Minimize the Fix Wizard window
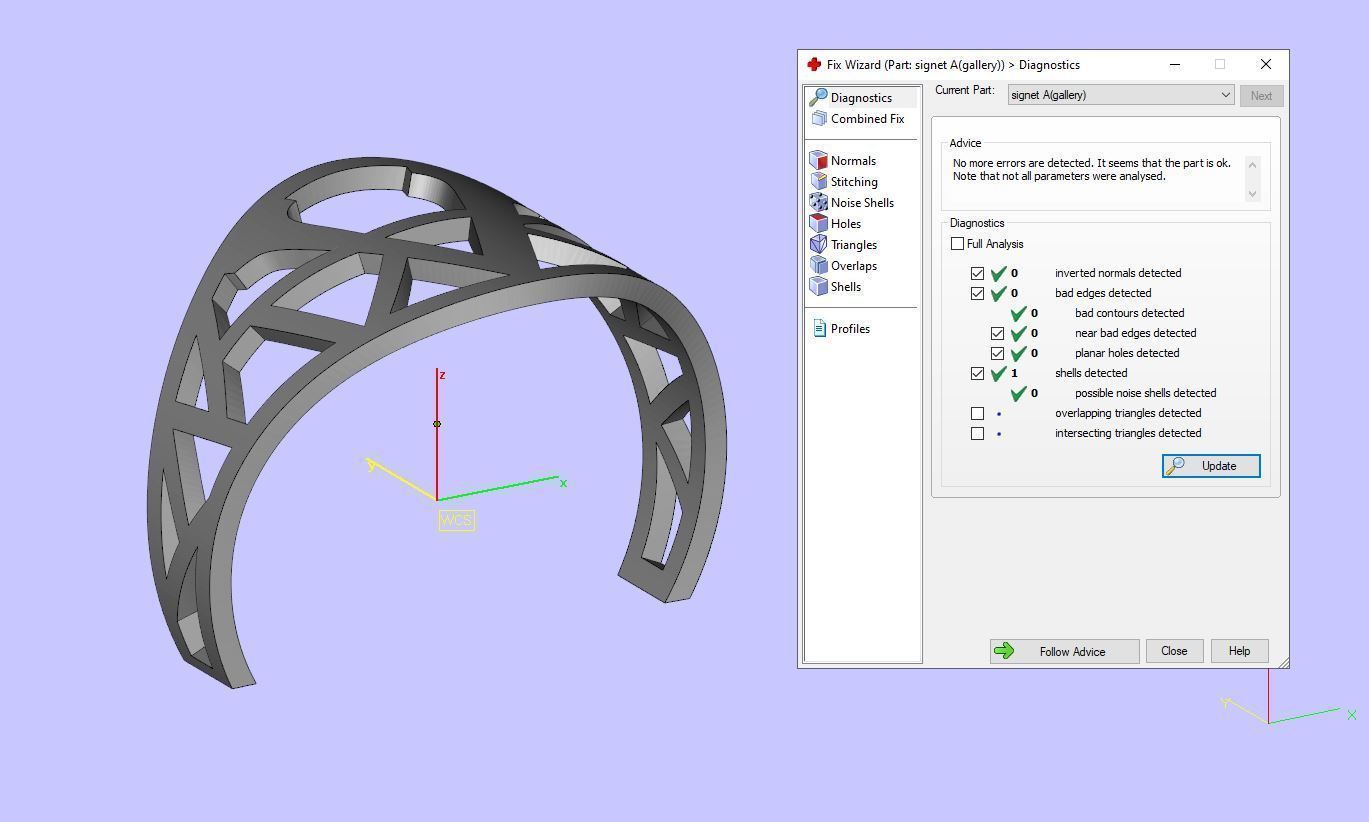This screenshot has height=822, width=1369. pos(1175,64)
